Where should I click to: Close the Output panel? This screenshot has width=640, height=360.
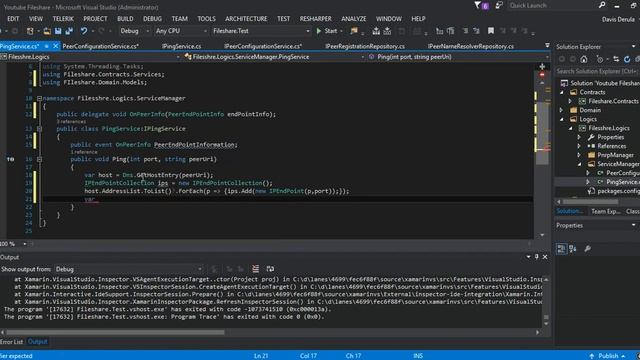tap(545, 257)
